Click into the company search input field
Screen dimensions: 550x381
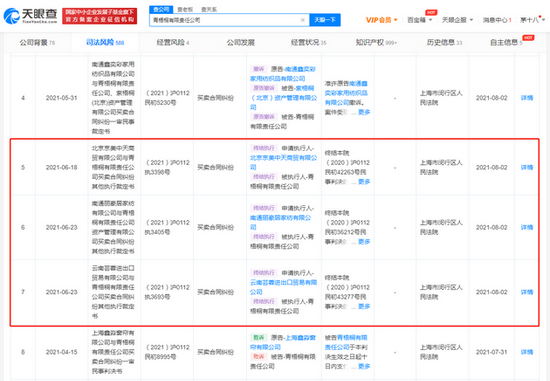[224, 20]
